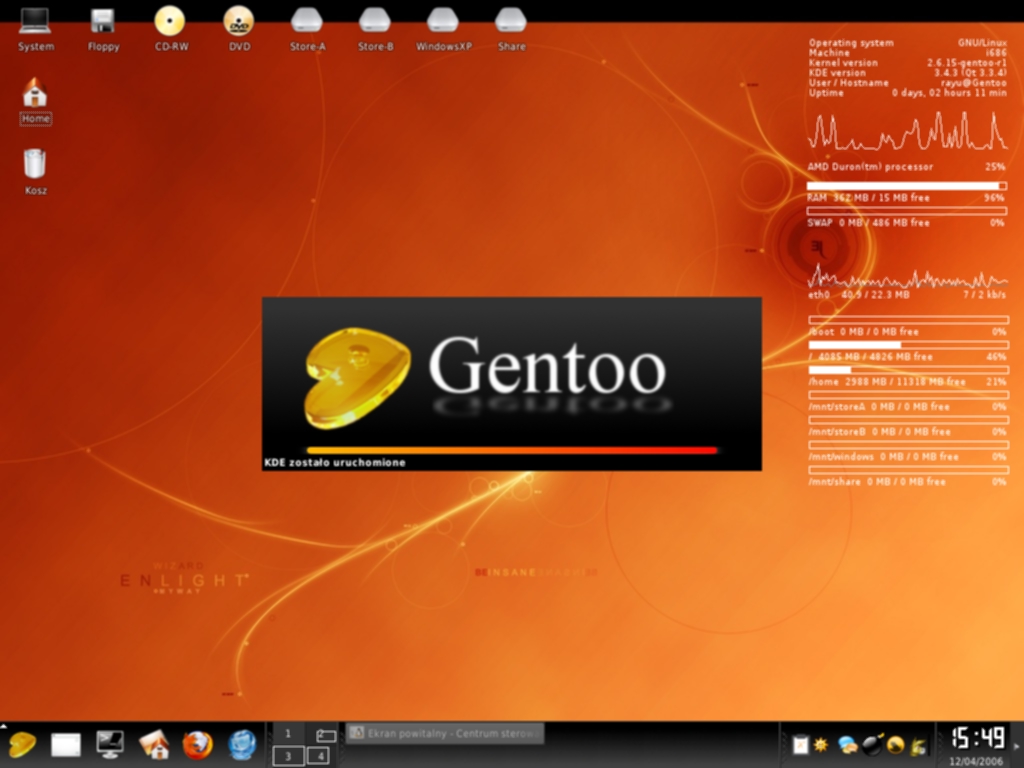Click the SWAP usage text
This screenshot has height=768, width=1024.
906,223
